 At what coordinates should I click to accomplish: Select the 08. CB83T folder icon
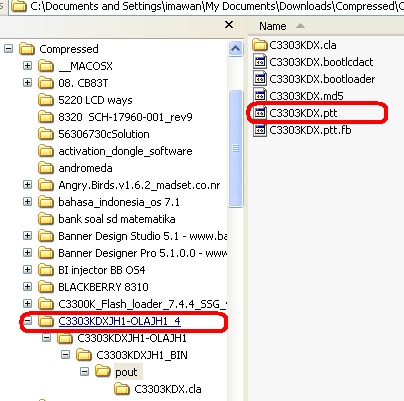[46, 83]
